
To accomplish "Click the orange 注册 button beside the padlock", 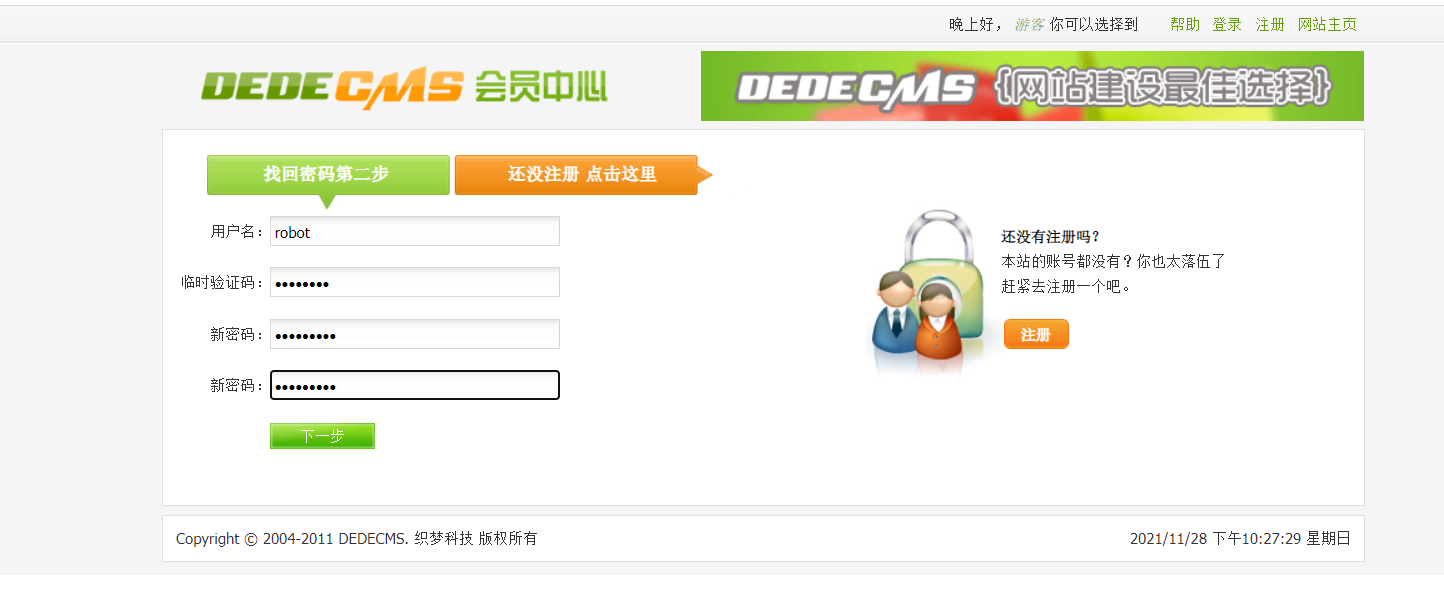I will pos(1036,334).
